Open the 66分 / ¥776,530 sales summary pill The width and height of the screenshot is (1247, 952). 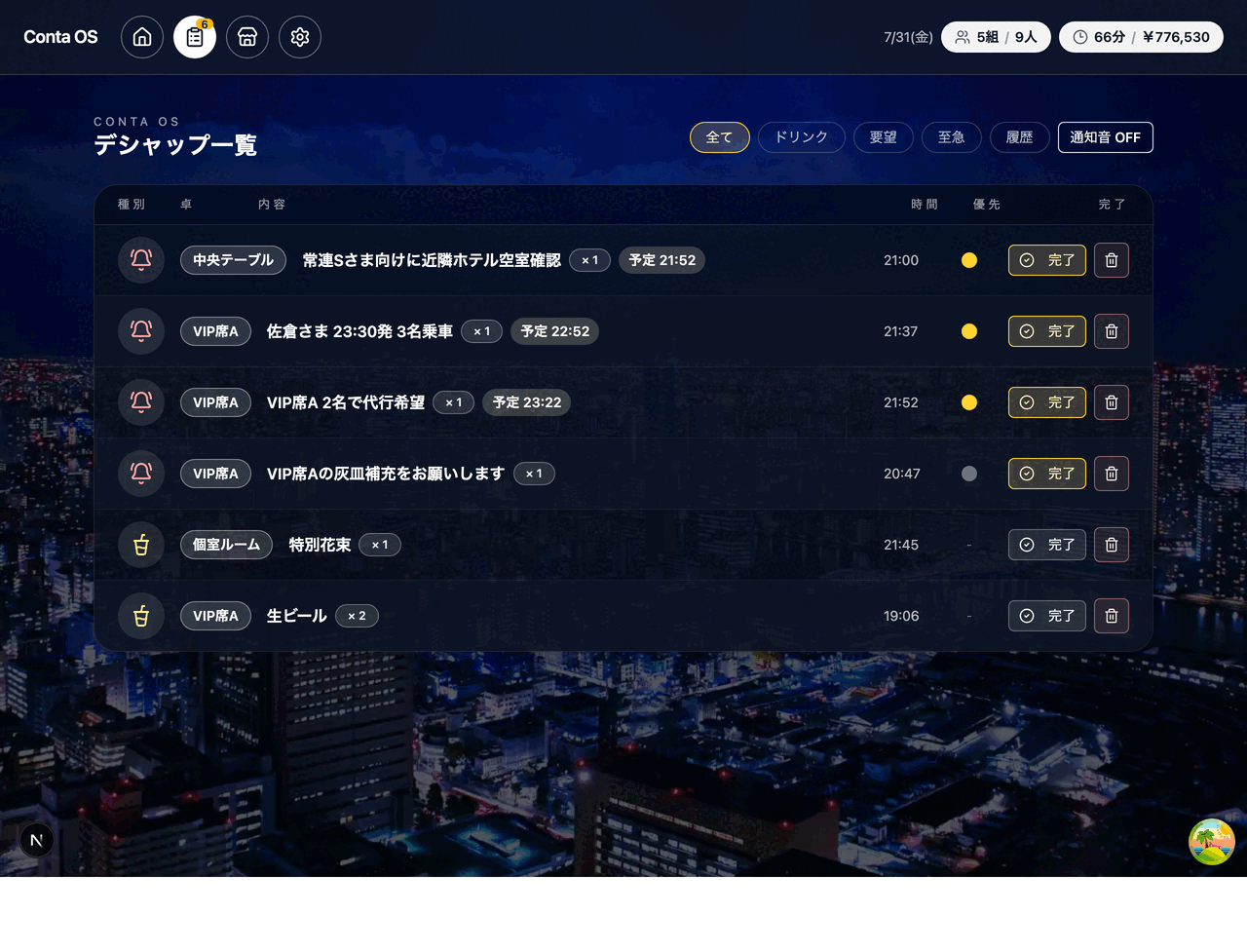tap(1141, 37)
